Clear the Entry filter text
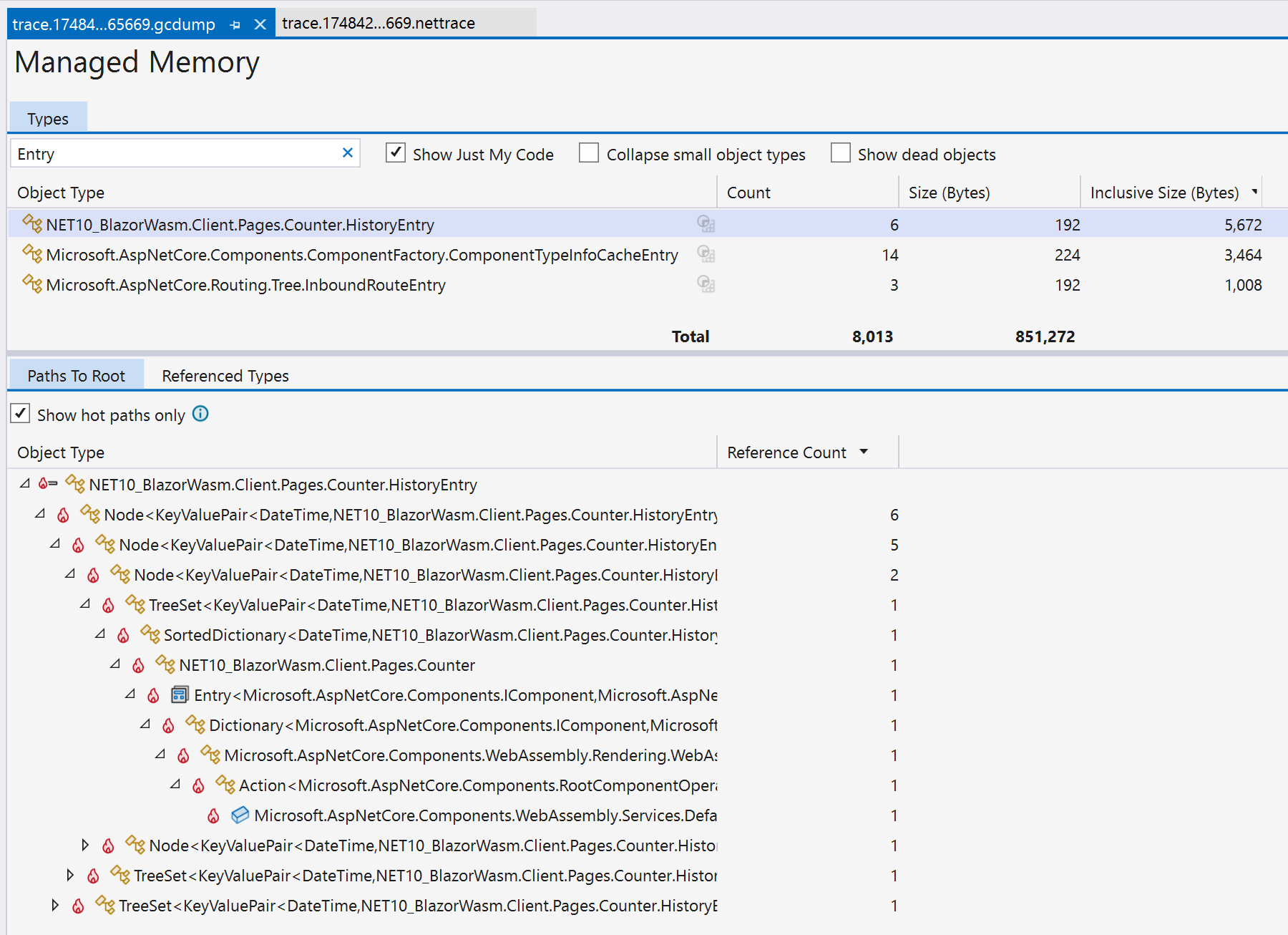 pyautogui.click(x=348, y=153)
